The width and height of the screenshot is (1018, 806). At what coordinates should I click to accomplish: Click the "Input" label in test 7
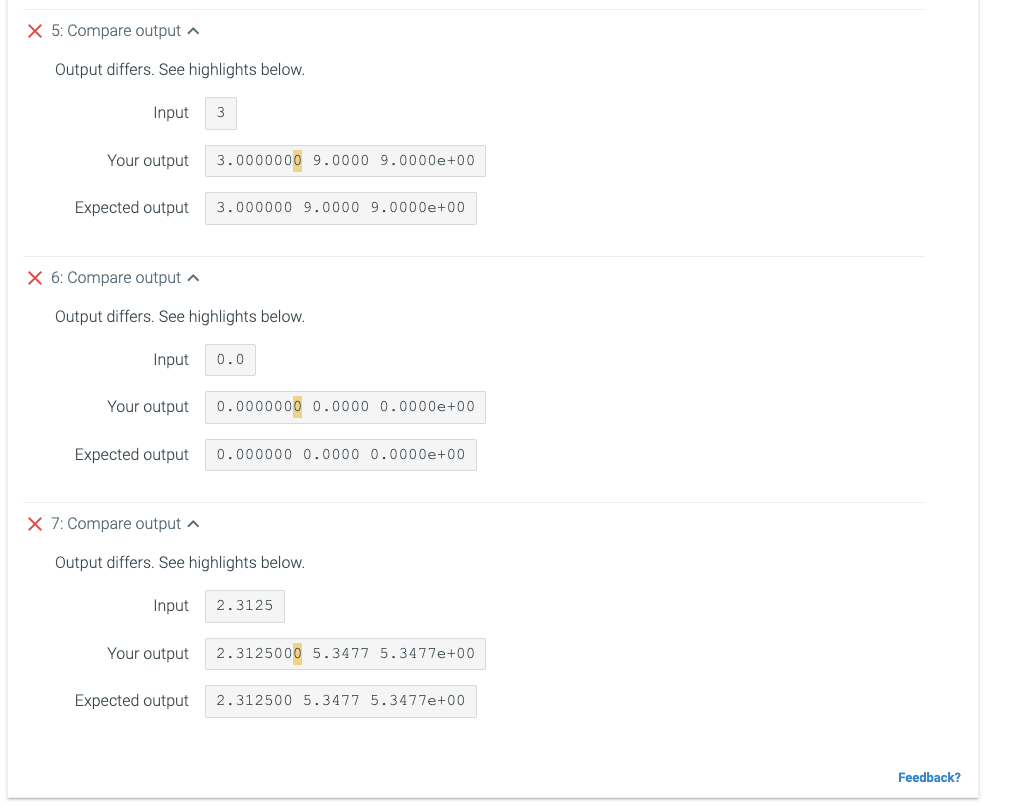[x=171, y=606]
